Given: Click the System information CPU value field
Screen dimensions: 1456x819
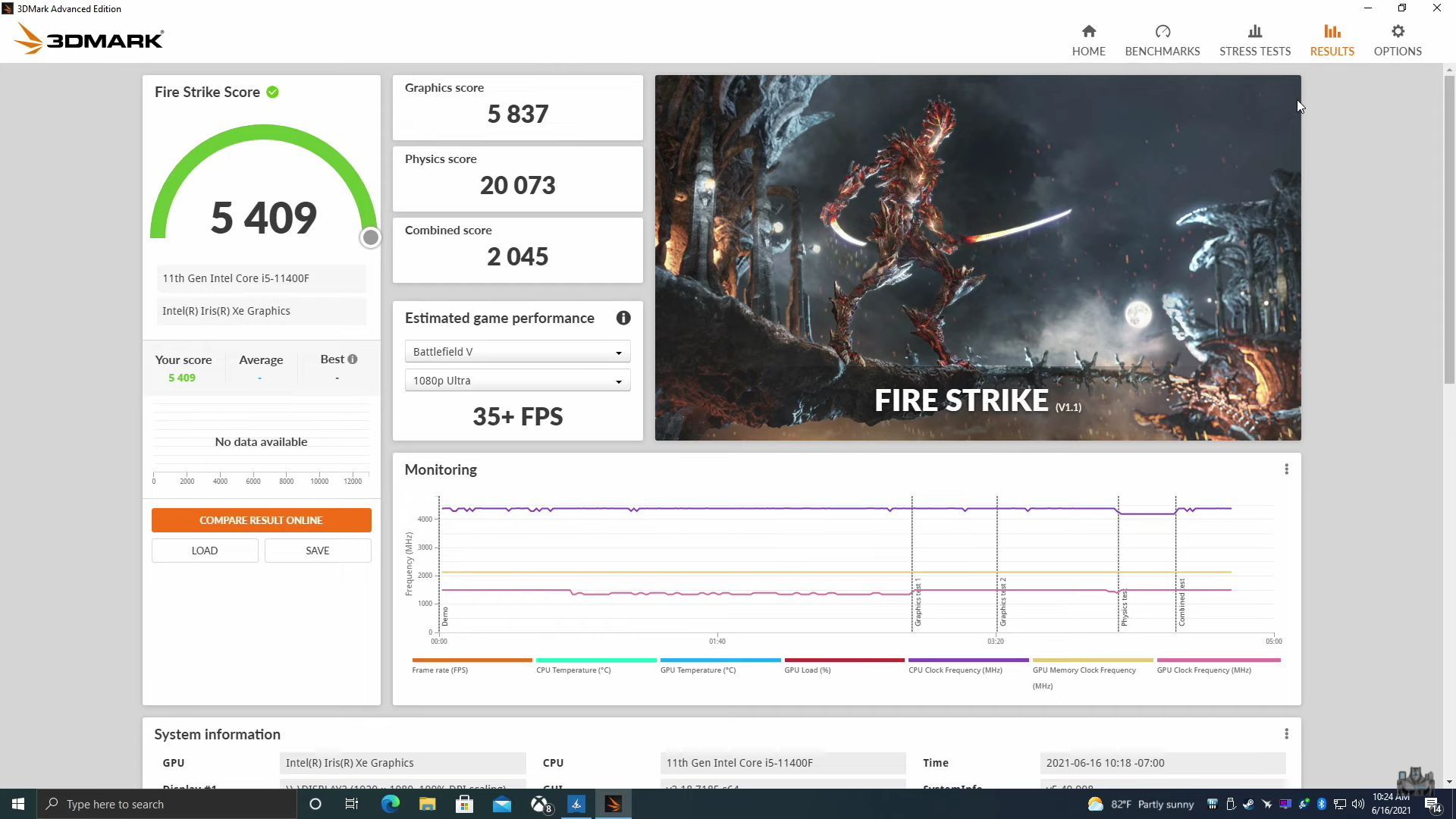Looking at the screenshot, I should point(783,763).
